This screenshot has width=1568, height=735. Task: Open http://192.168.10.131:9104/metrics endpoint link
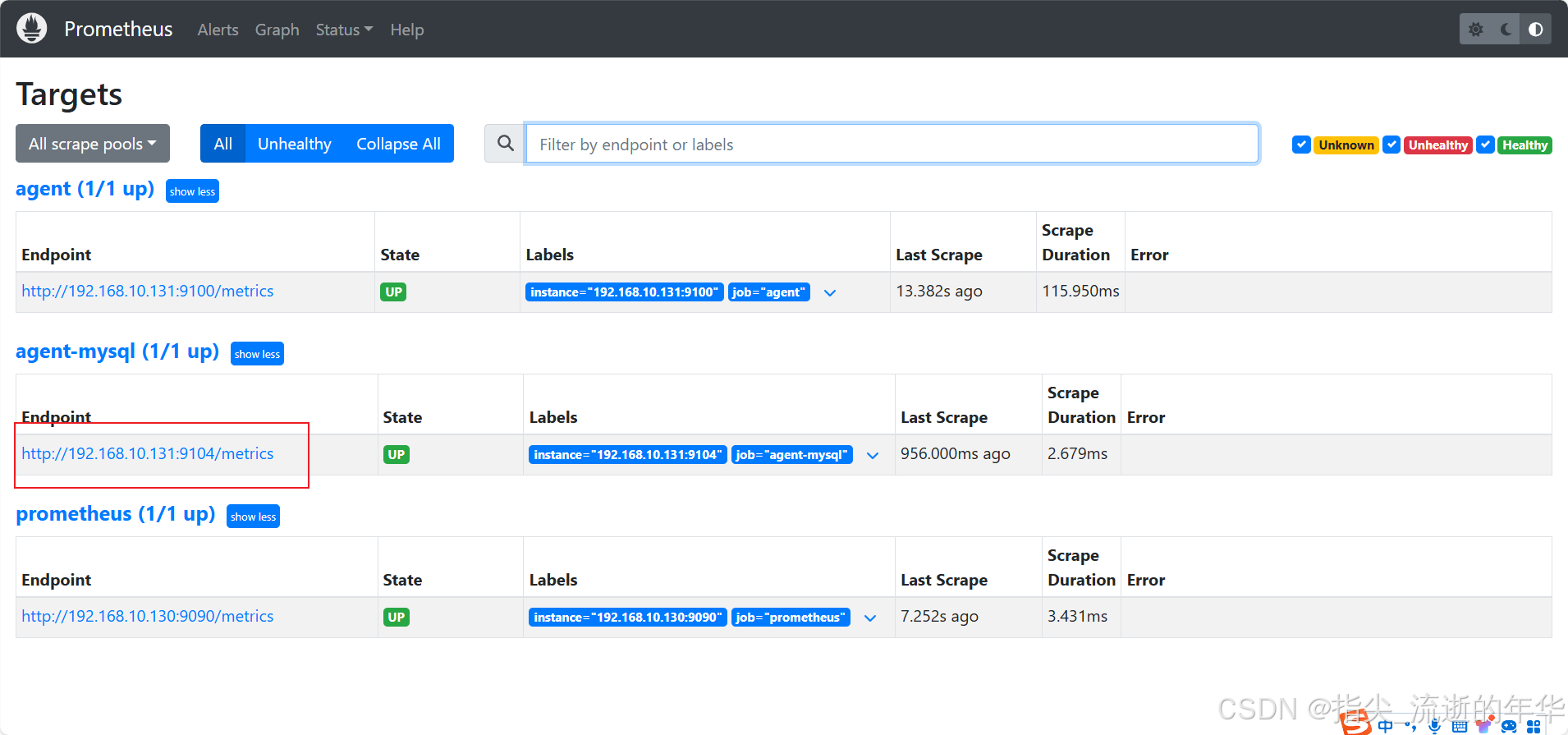[148, 453]
